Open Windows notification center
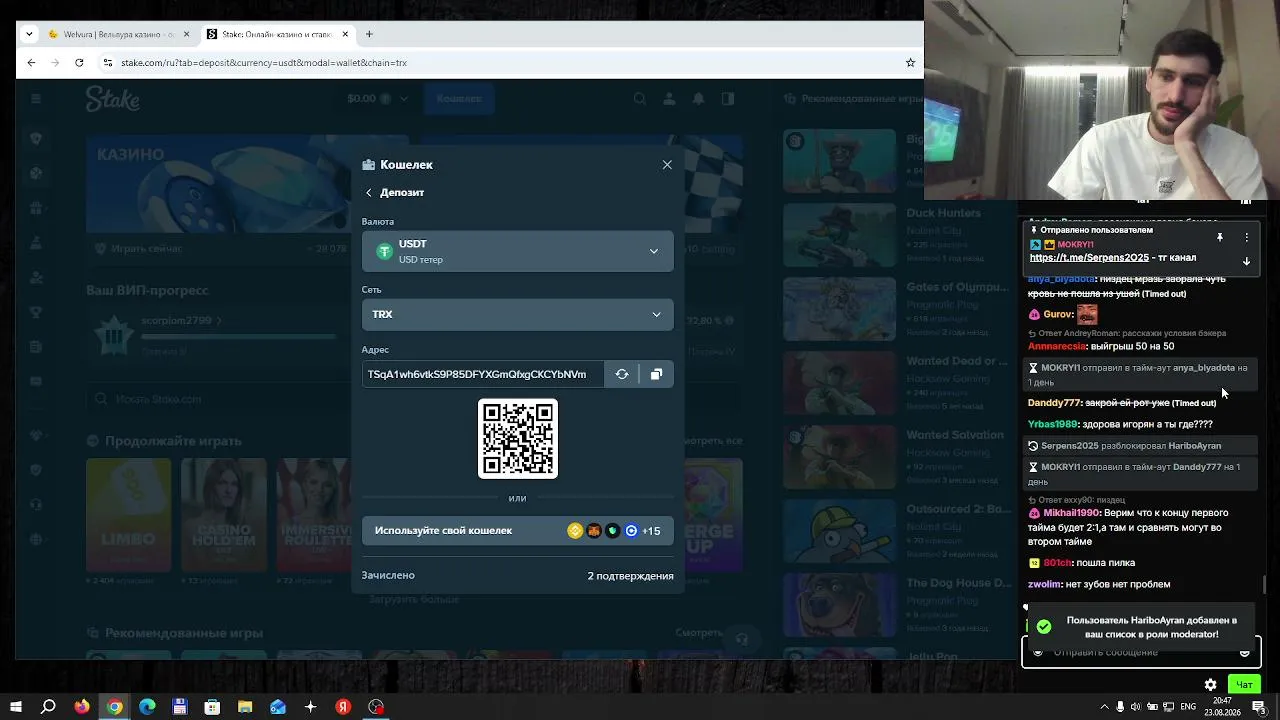Screen dimensions: 1280x720 [x=1258, y=707]
